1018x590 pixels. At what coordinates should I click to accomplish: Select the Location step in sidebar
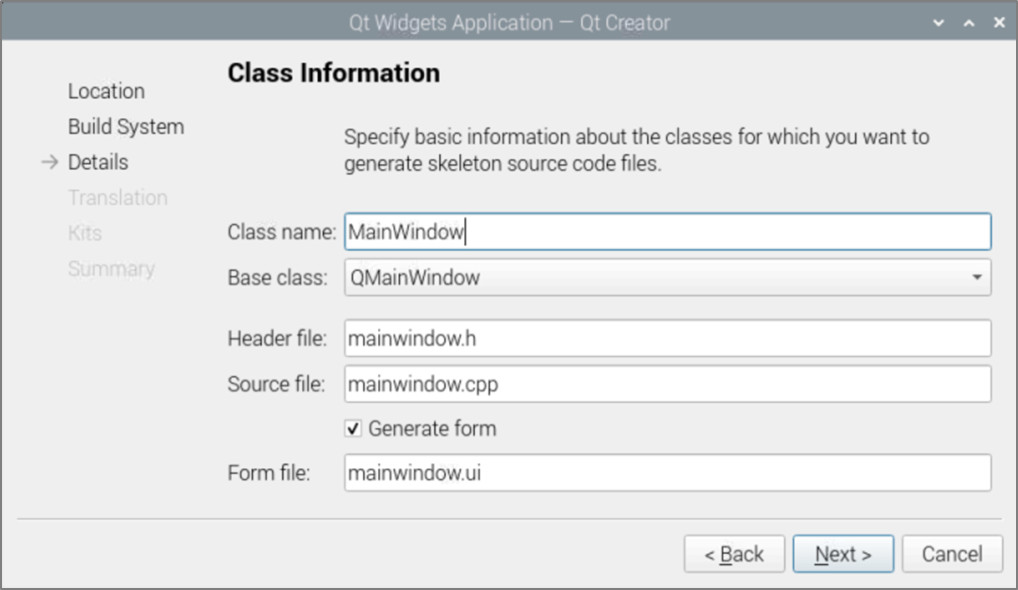pos(106,92)
